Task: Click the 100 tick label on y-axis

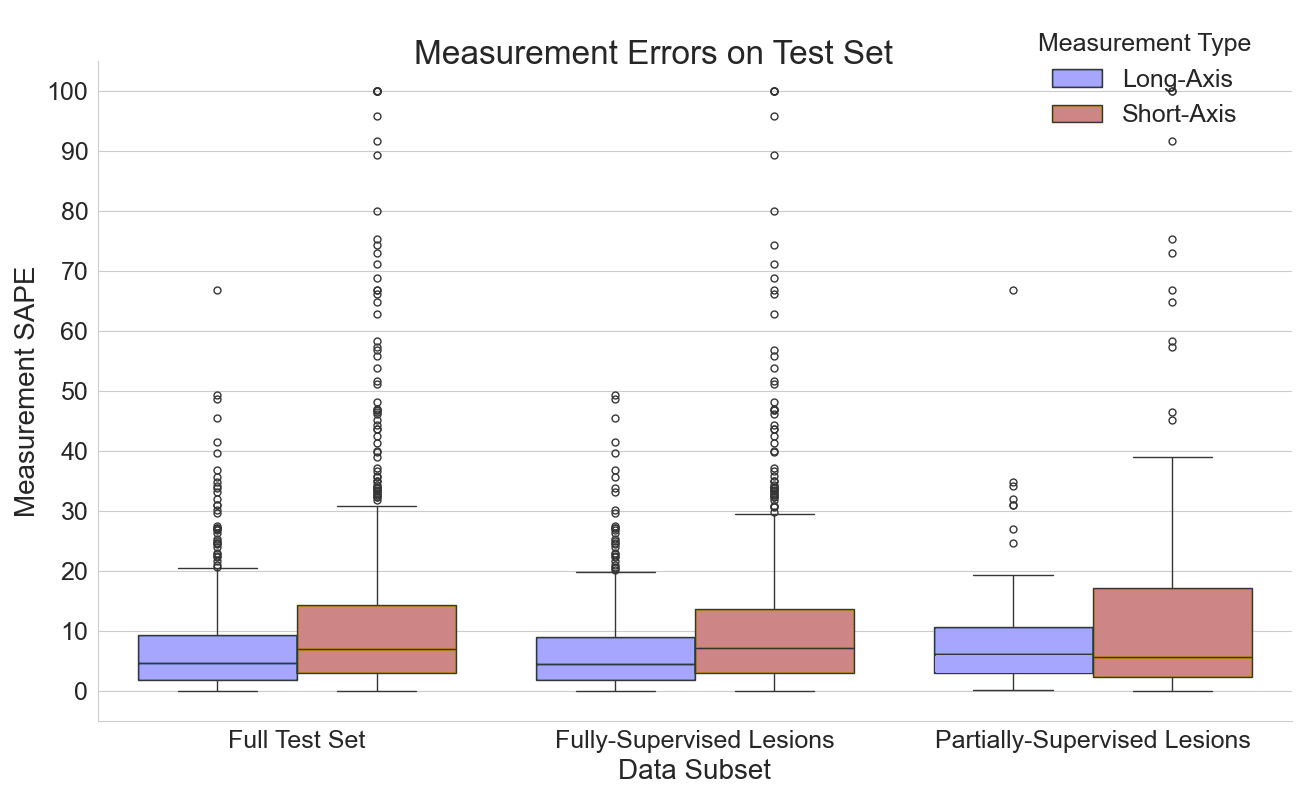Action: [x=67, y=92]
